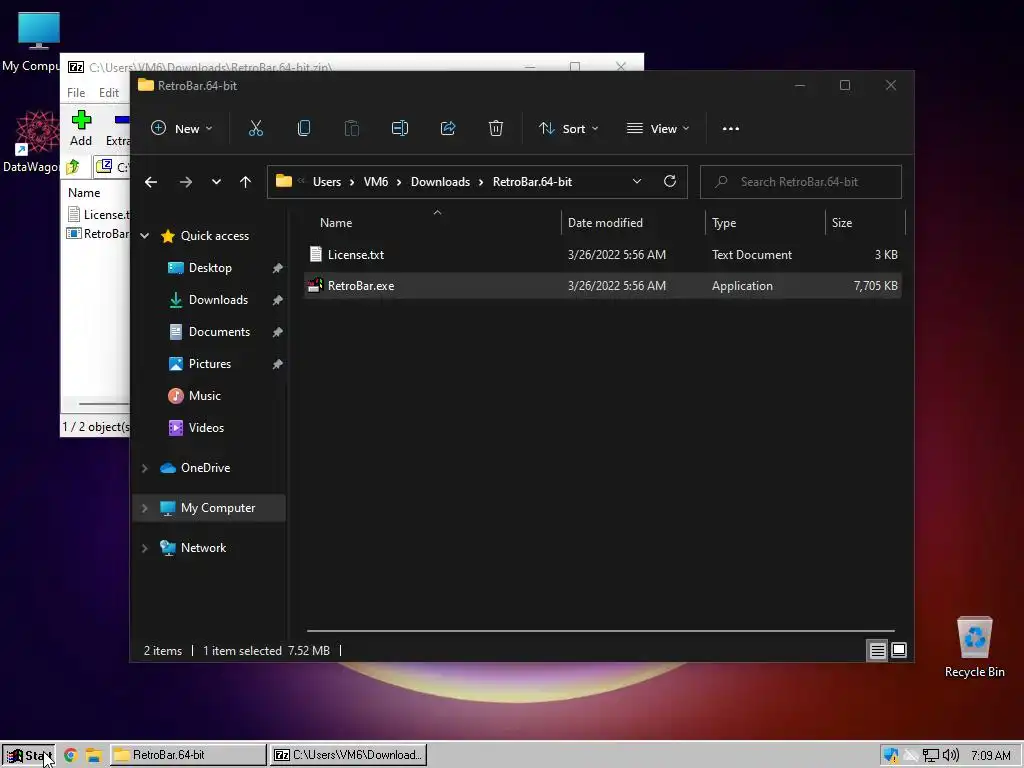Click the volume speaker tray icon

click(950, 756)
